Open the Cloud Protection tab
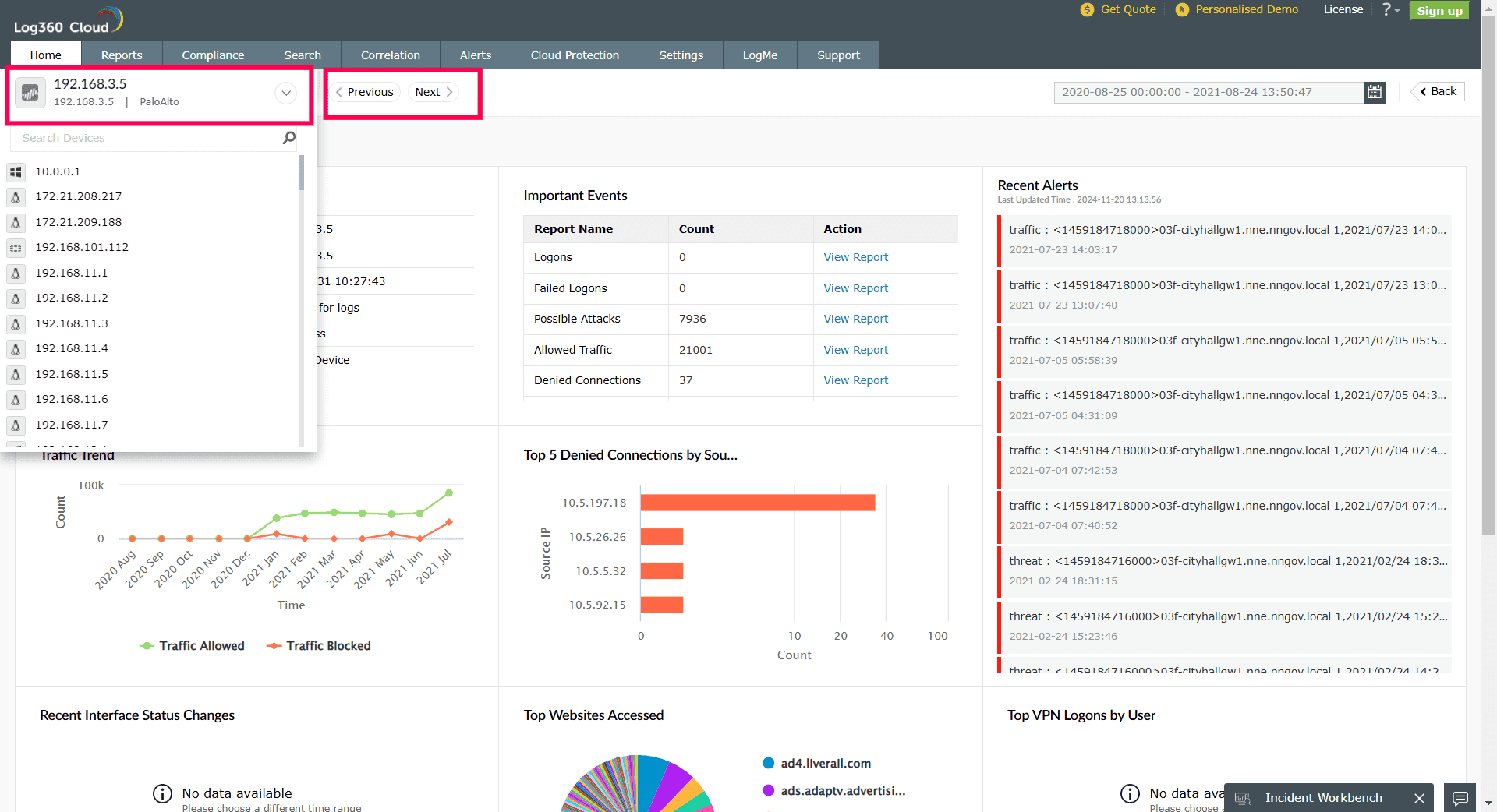This screenshot has width=1497, height=812. (x=575, y=55)
